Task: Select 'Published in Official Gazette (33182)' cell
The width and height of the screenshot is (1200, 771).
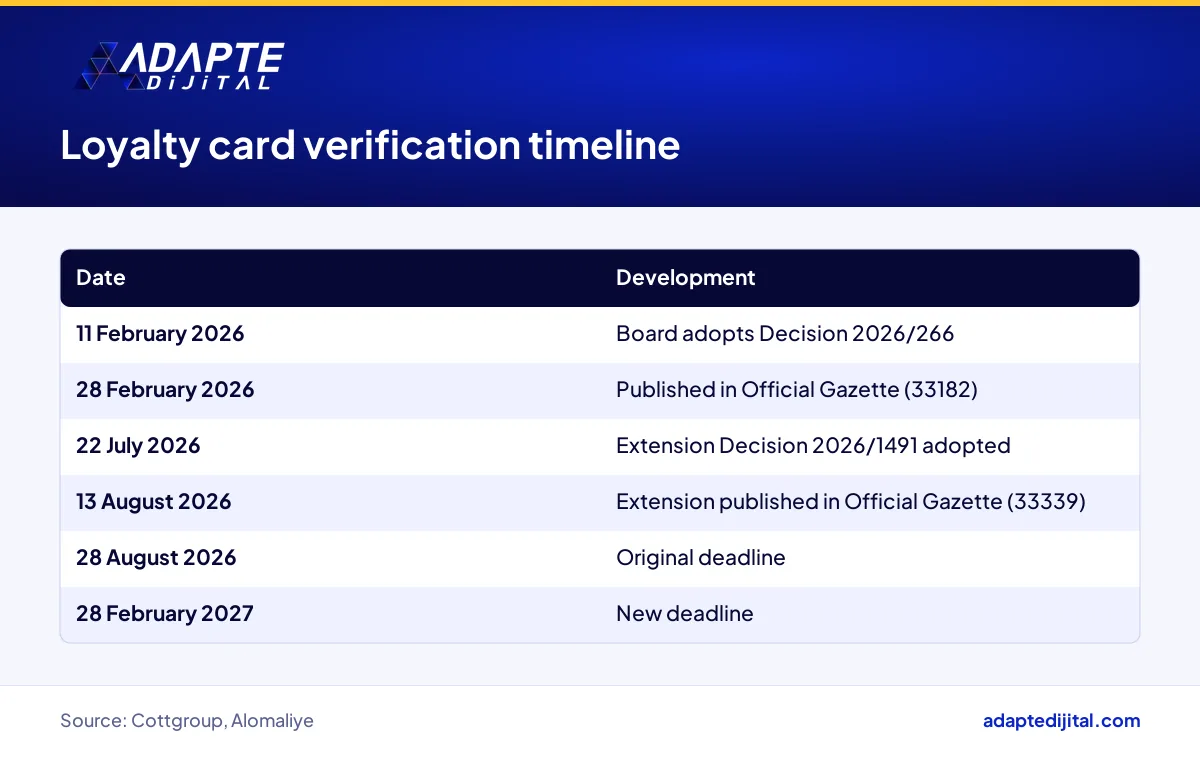Action: [x=797, y=390]
